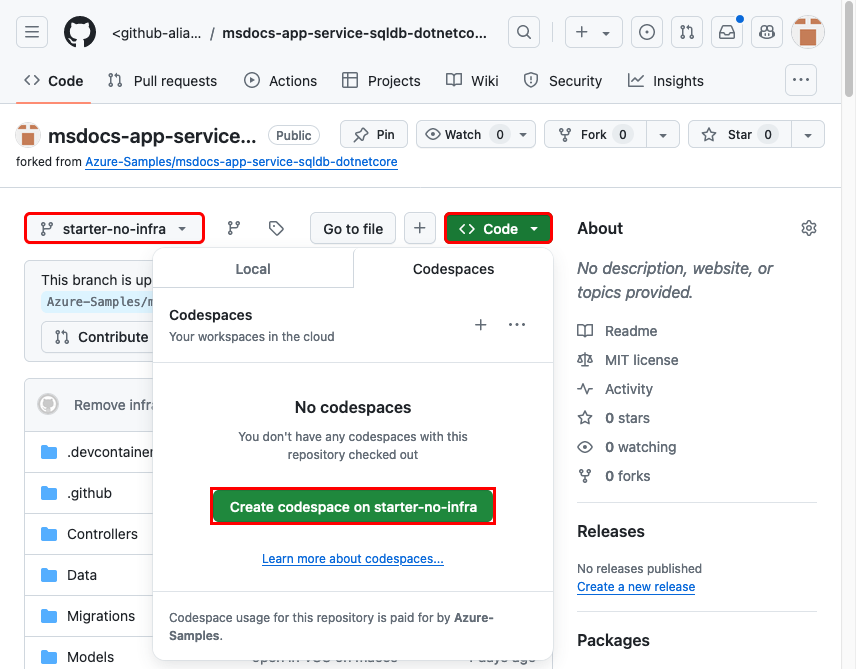Viewport: 856px width, 669px height.
Task: Open the About section settings gear
Action: [x=808, y=228]
